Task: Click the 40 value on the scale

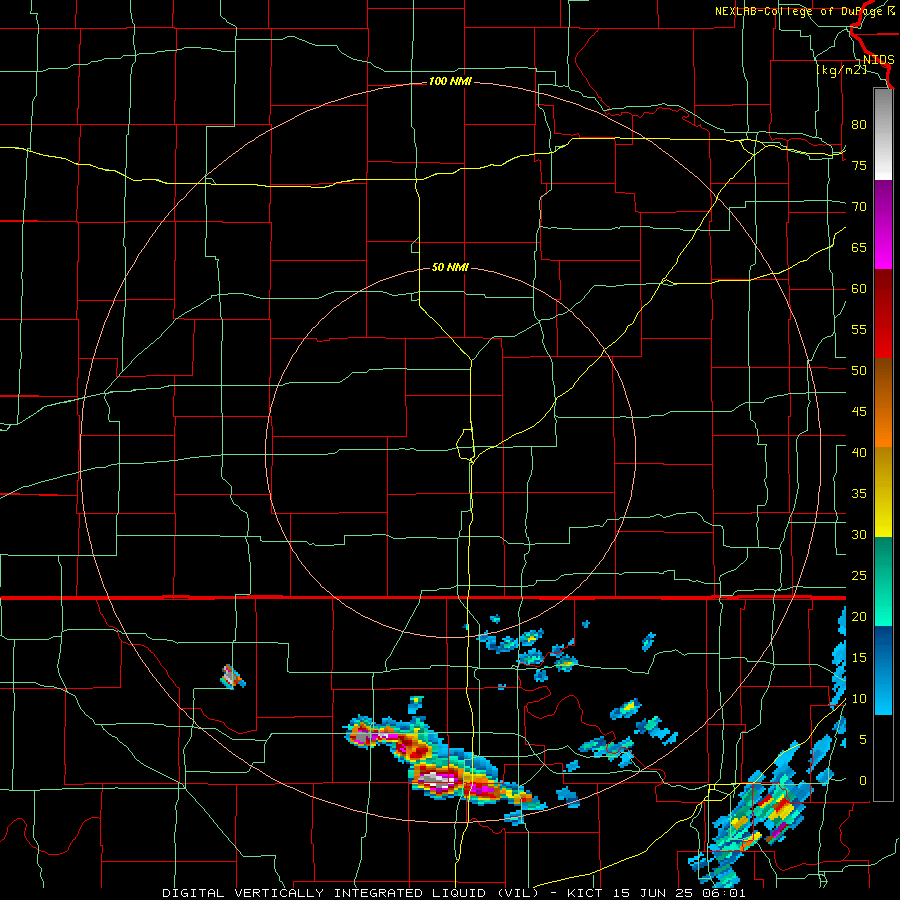Action: click(859, 453)
